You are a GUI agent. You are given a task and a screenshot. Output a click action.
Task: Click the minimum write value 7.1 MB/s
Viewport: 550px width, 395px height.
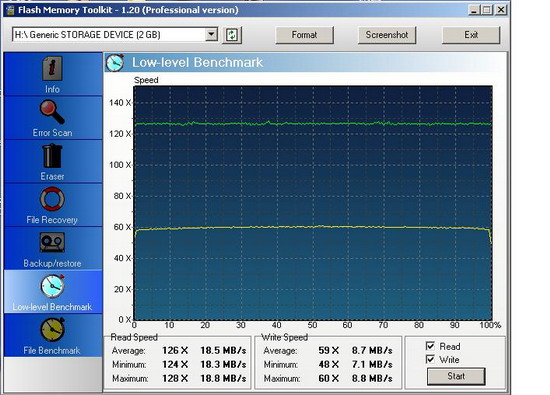[x=372, y=364]
